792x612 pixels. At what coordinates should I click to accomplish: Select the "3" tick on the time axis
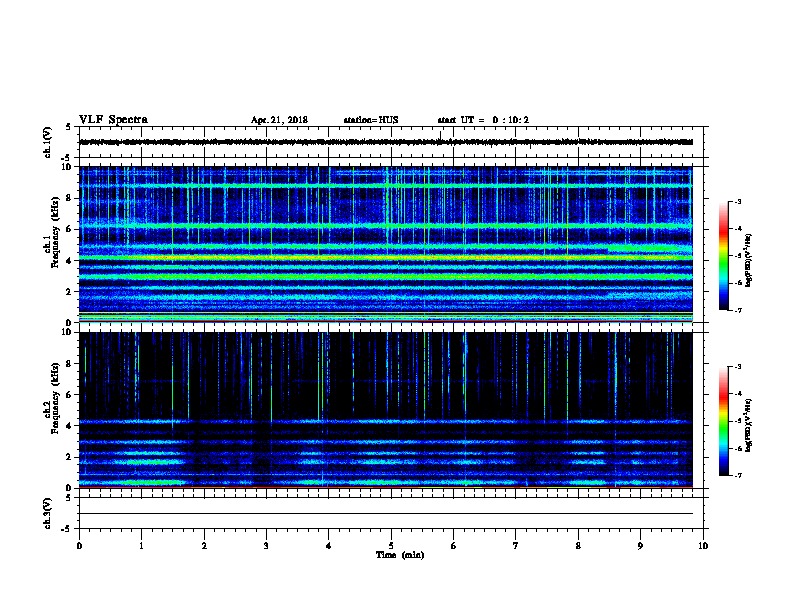(266, 546)
